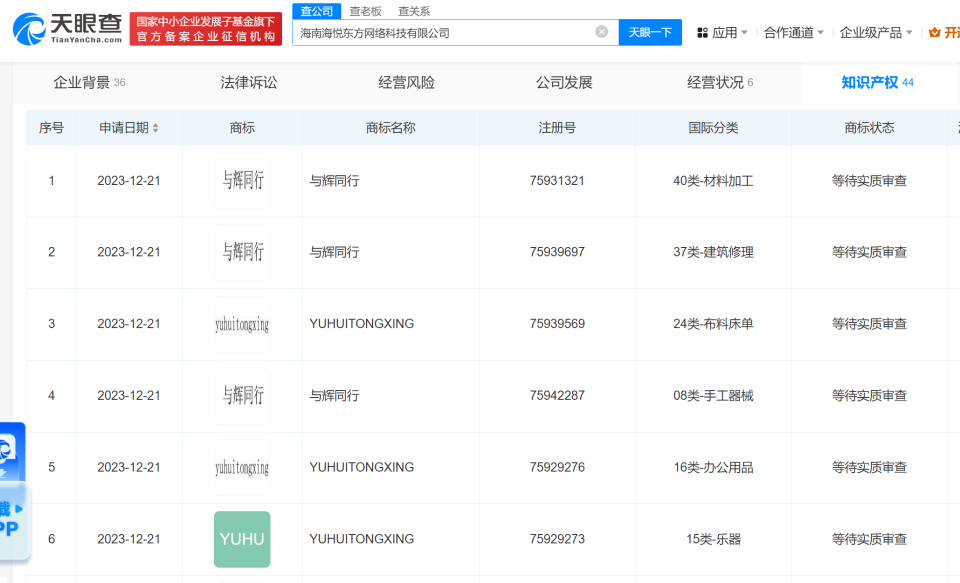
Task: Click the crown icon at the top right
Action: (934, 32)
